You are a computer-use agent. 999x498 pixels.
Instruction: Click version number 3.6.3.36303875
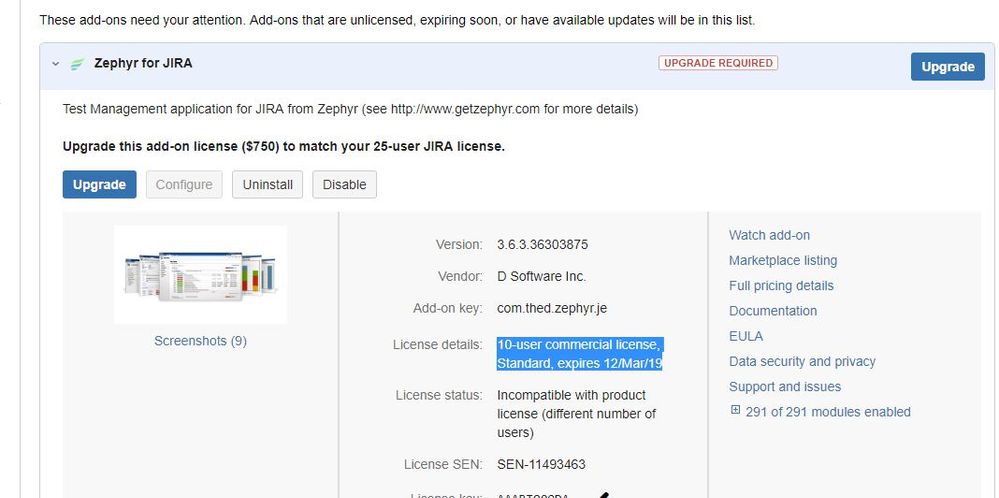pos(542,245)
